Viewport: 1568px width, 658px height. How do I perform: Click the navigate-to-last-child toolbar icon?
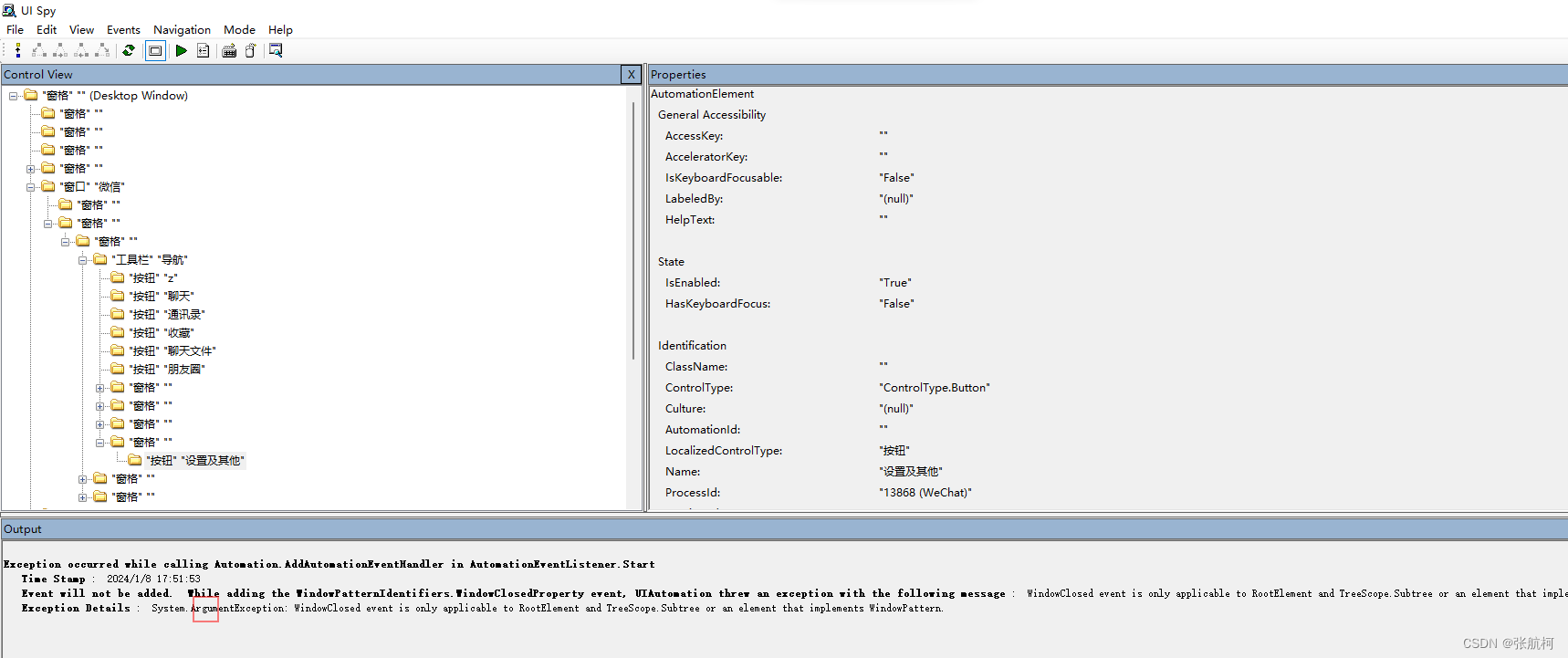point(102,51)
